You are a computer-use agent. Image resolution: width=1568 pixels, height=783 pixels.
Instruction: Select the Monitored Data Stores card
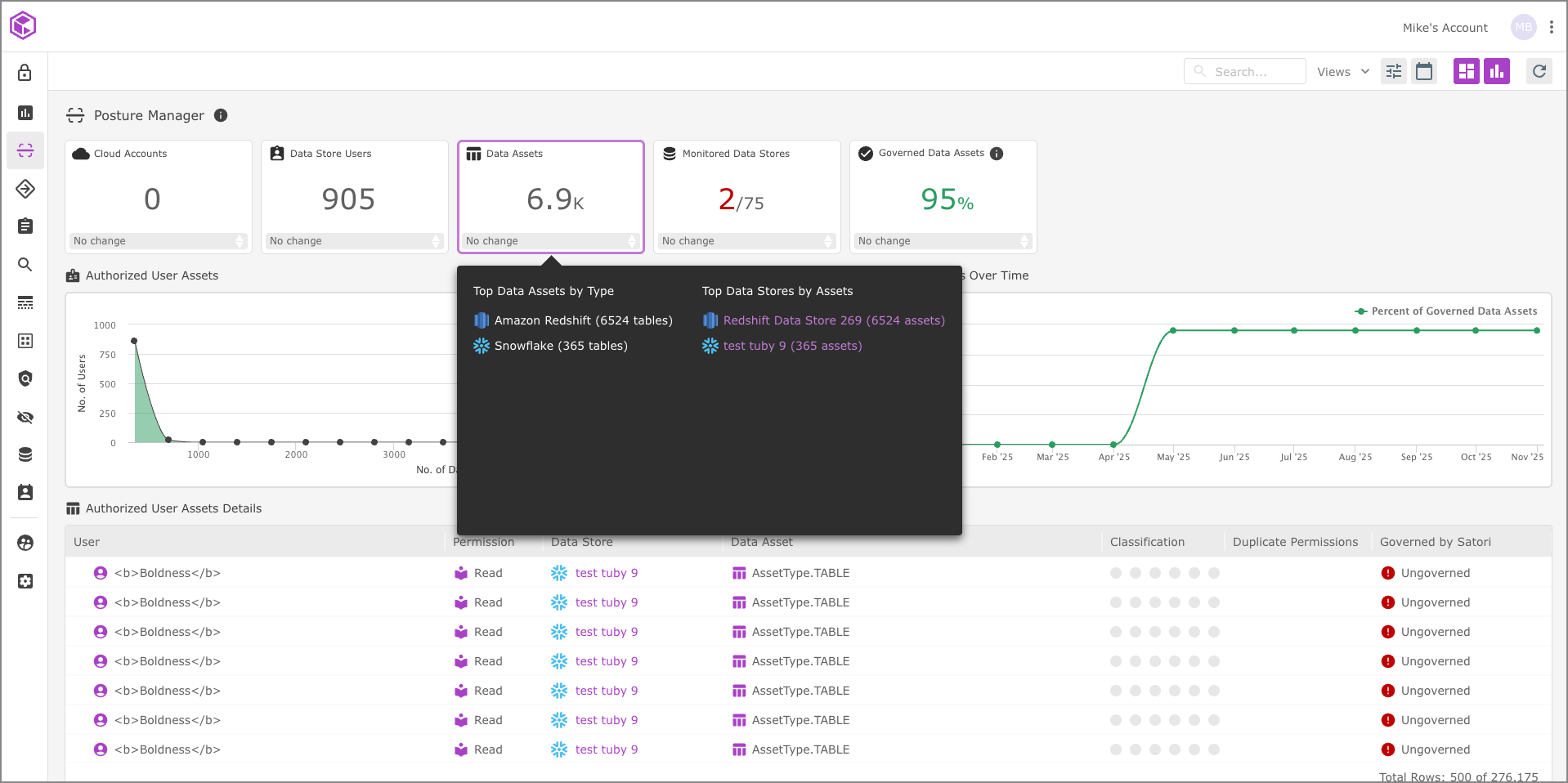746,196
